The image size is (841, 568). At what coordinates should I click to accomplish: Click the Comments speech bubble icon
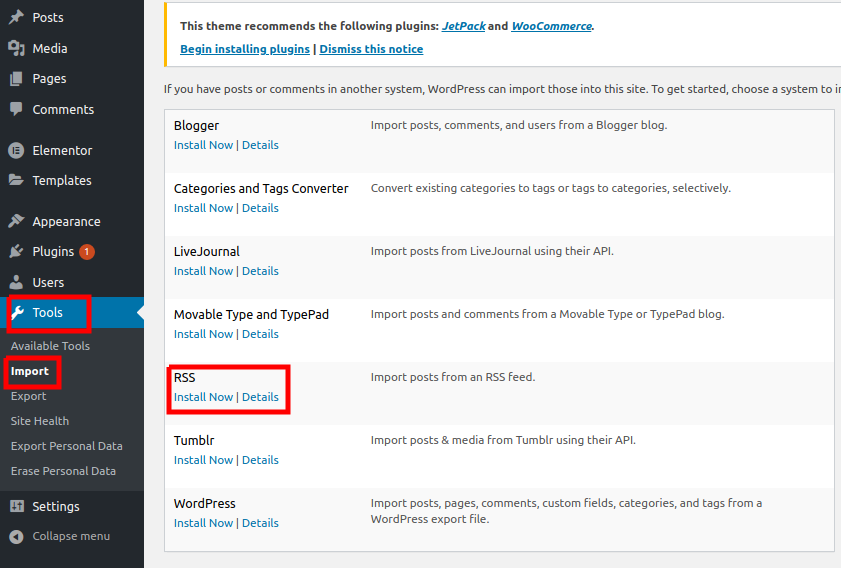16,109
